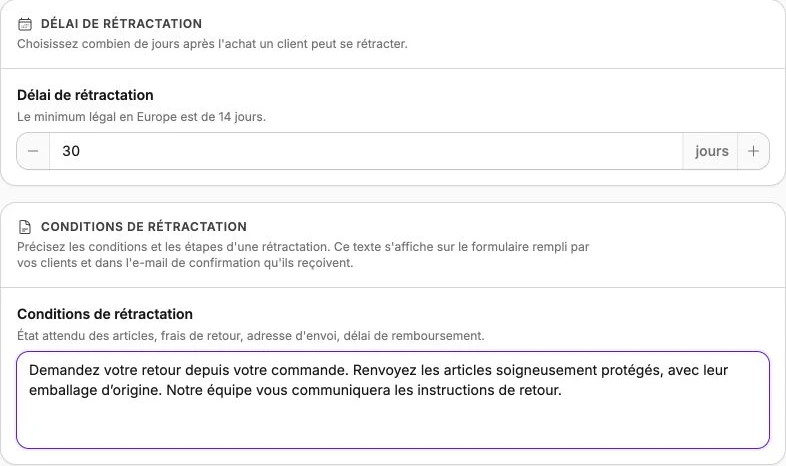Image resolution: width=786 pixels, height=466 pixels.
Task: Place cursor after "instructions de retour." in textarea
Action: 562,390
